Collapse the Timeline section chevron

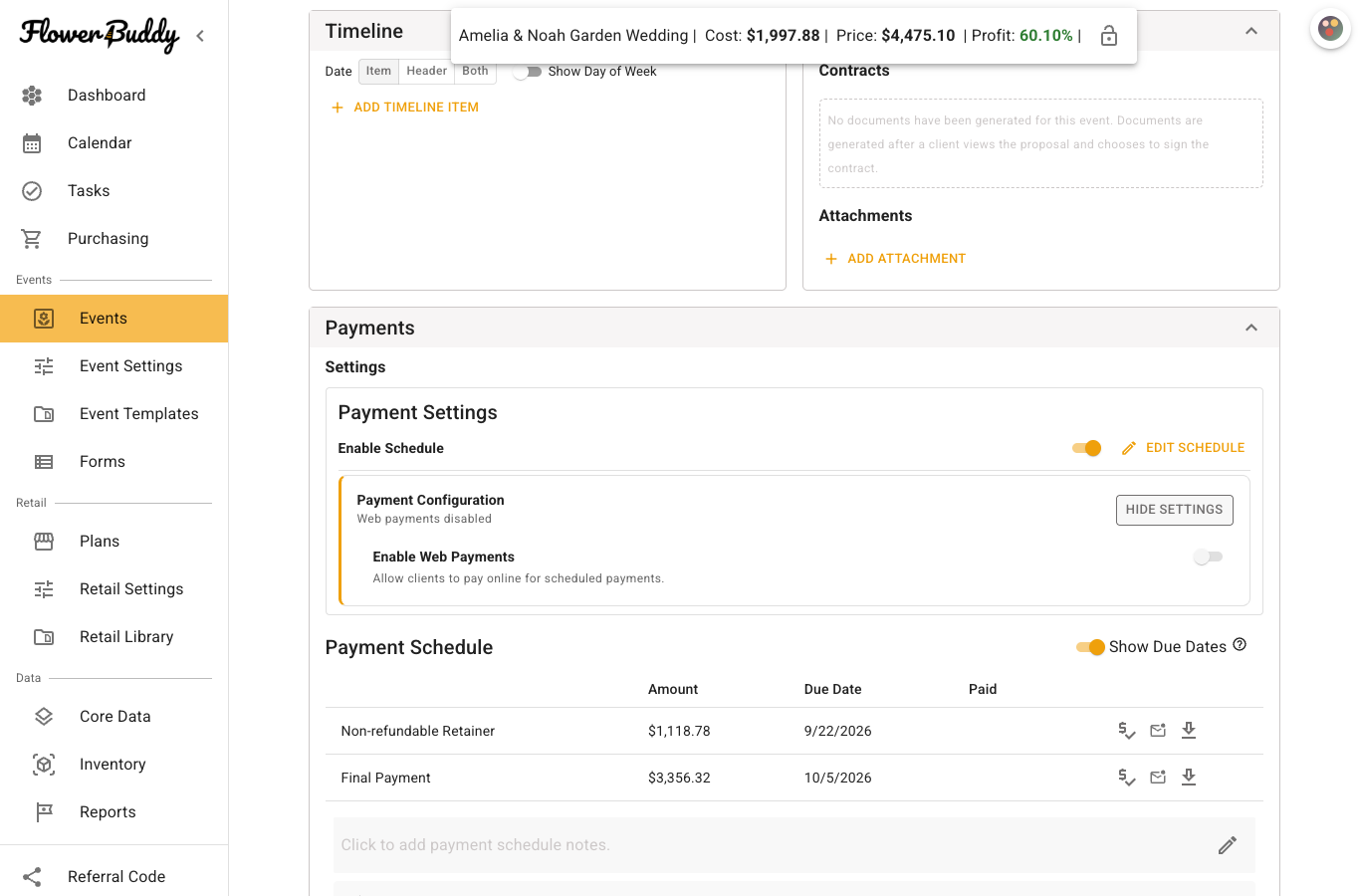click(1251, 31)
